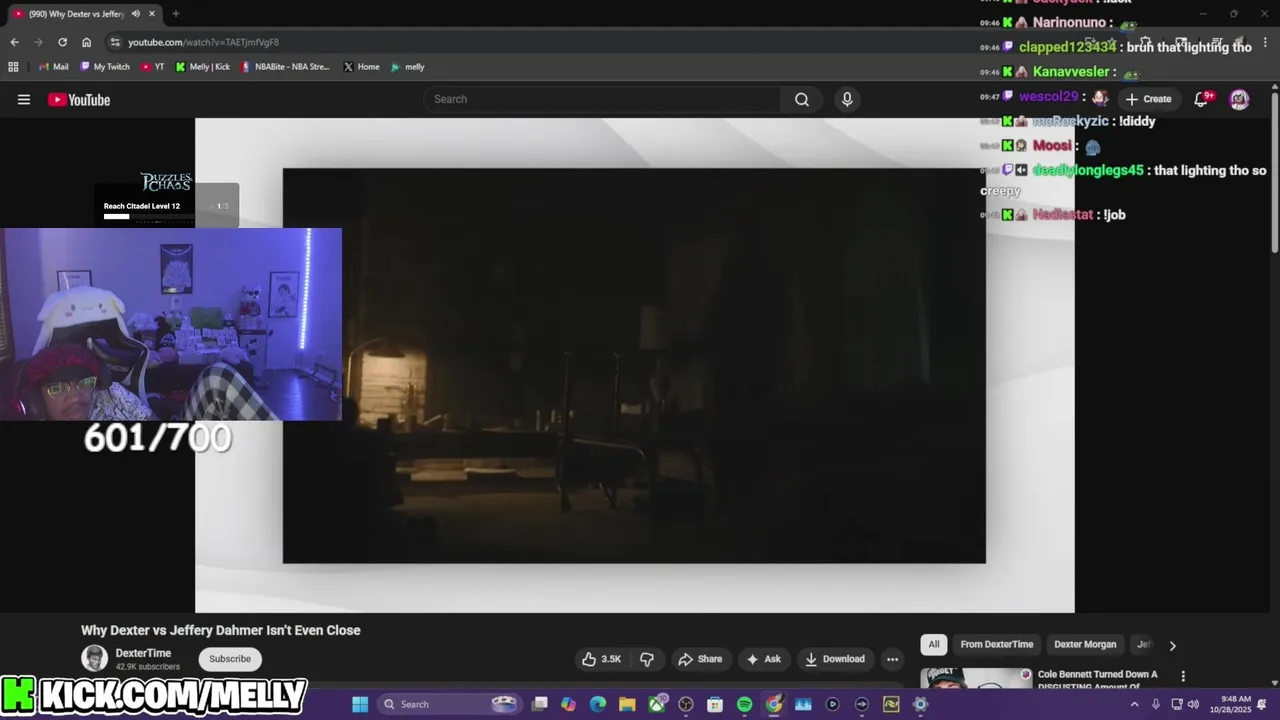Start voice search with microphone icon
The height and width of the screenshot is (720, 1280).
pyautogui.click(x=847, y=99)
